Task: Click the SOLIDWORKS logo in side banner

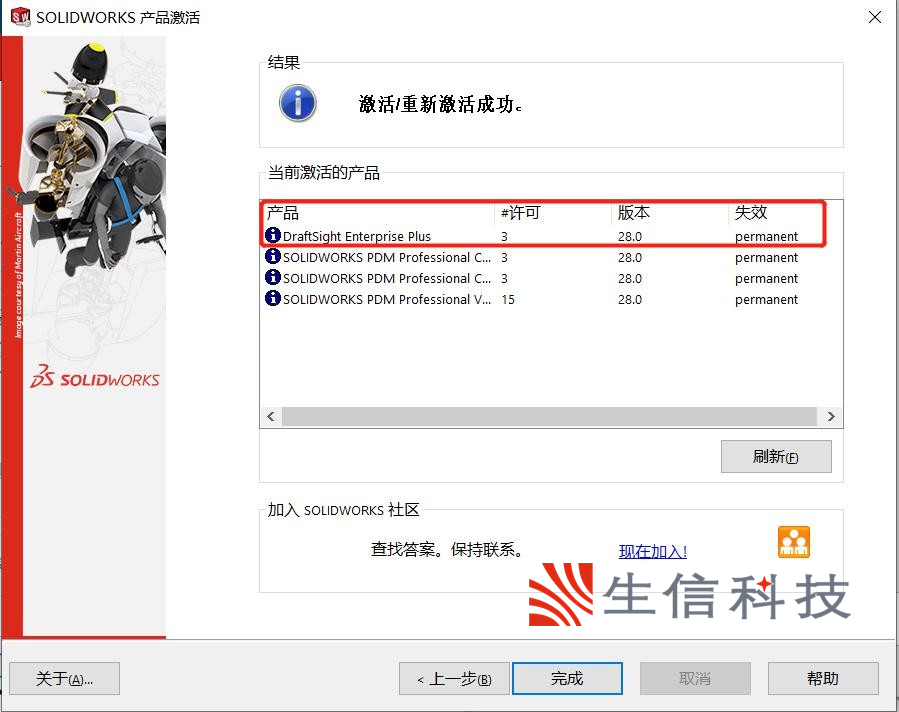Action: pyautogui.click(x=95, y=377)
